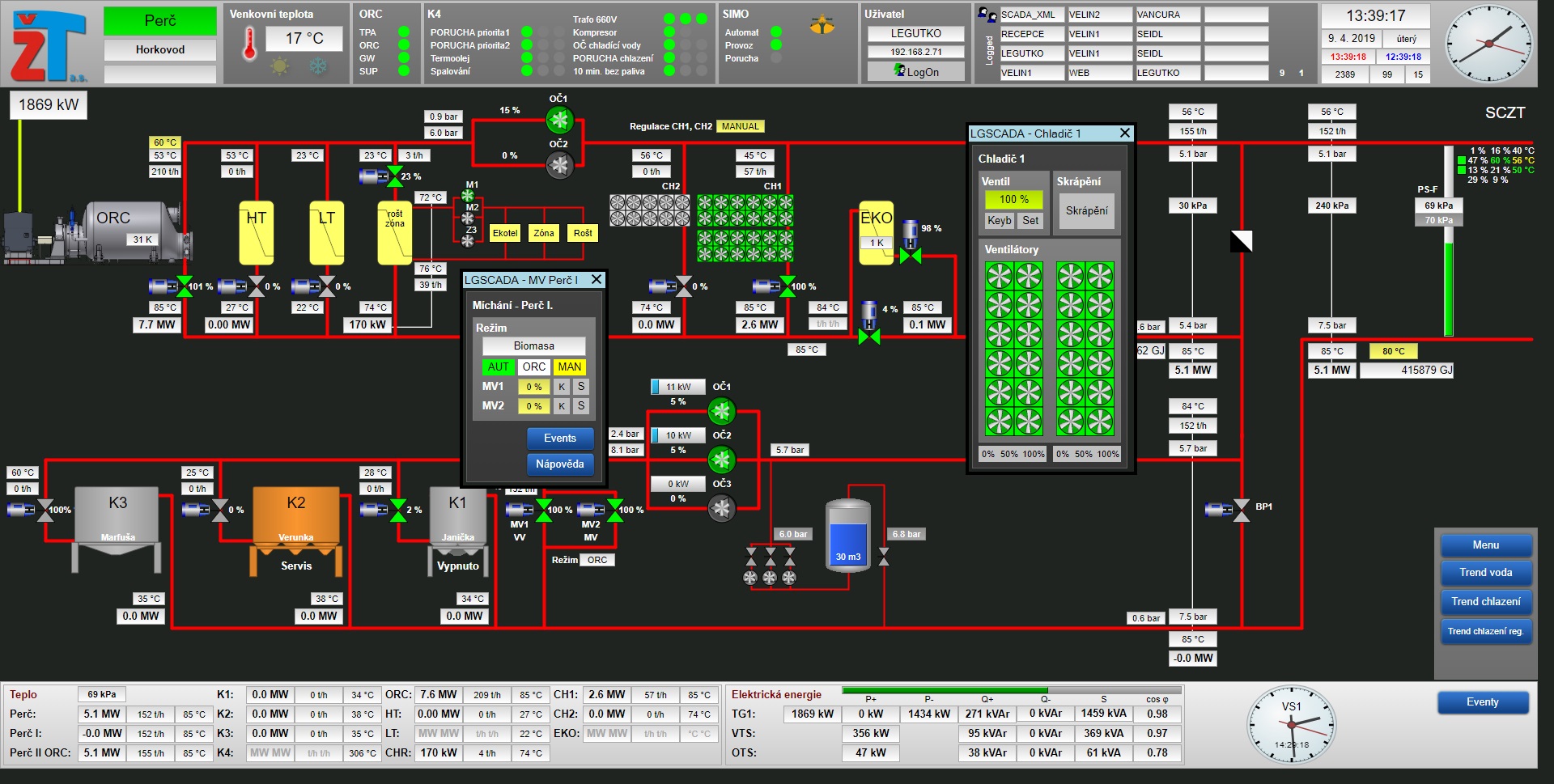The width and height of the screenshot is (1554, 784).
Task: Select the yellow HT heat exchanger
Action: 256,233
